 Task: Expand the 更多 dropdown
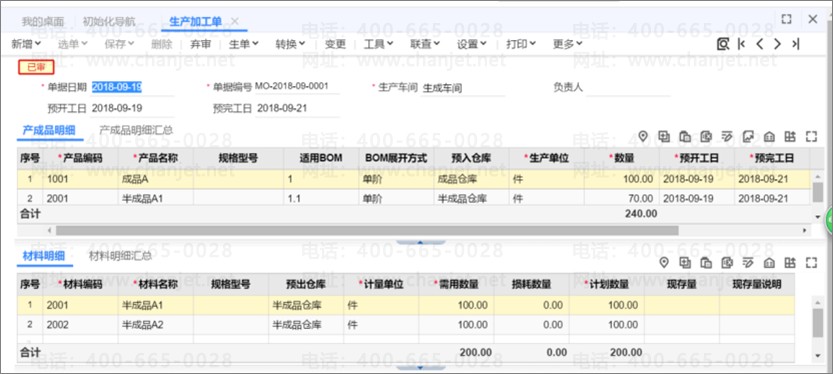click(567, 44)
